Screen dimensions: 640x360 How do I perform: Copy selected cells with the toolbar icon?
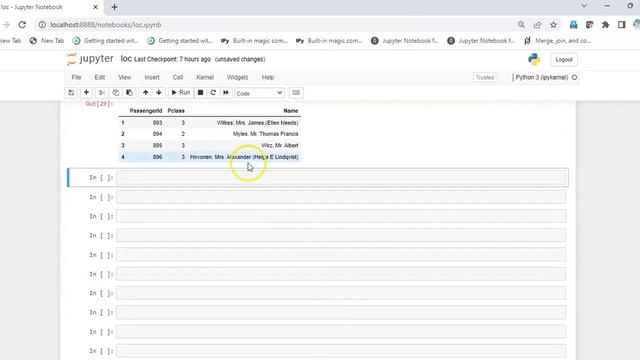coord(116,93)
